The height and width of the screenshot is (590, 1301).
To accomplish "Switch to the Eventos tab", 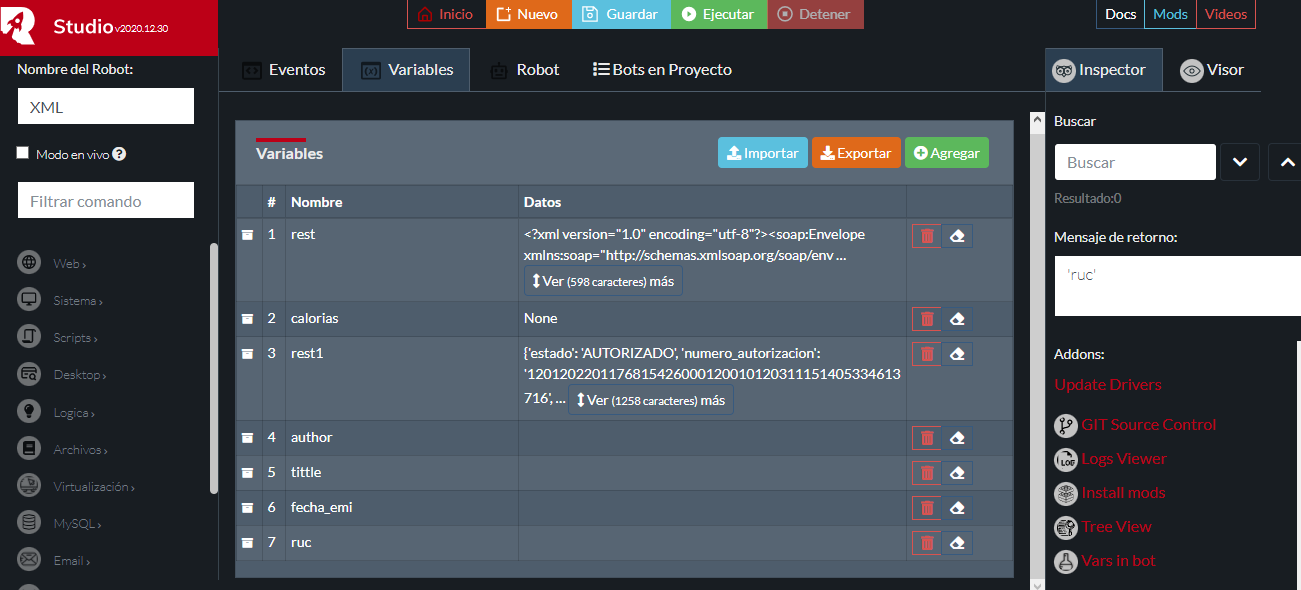I will [284, 70].
